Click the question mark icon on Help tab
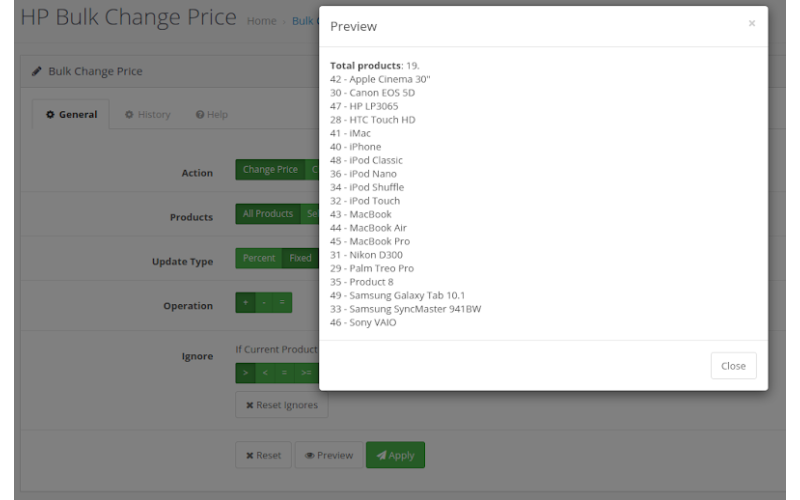800x500 pixels. (200, 115)
